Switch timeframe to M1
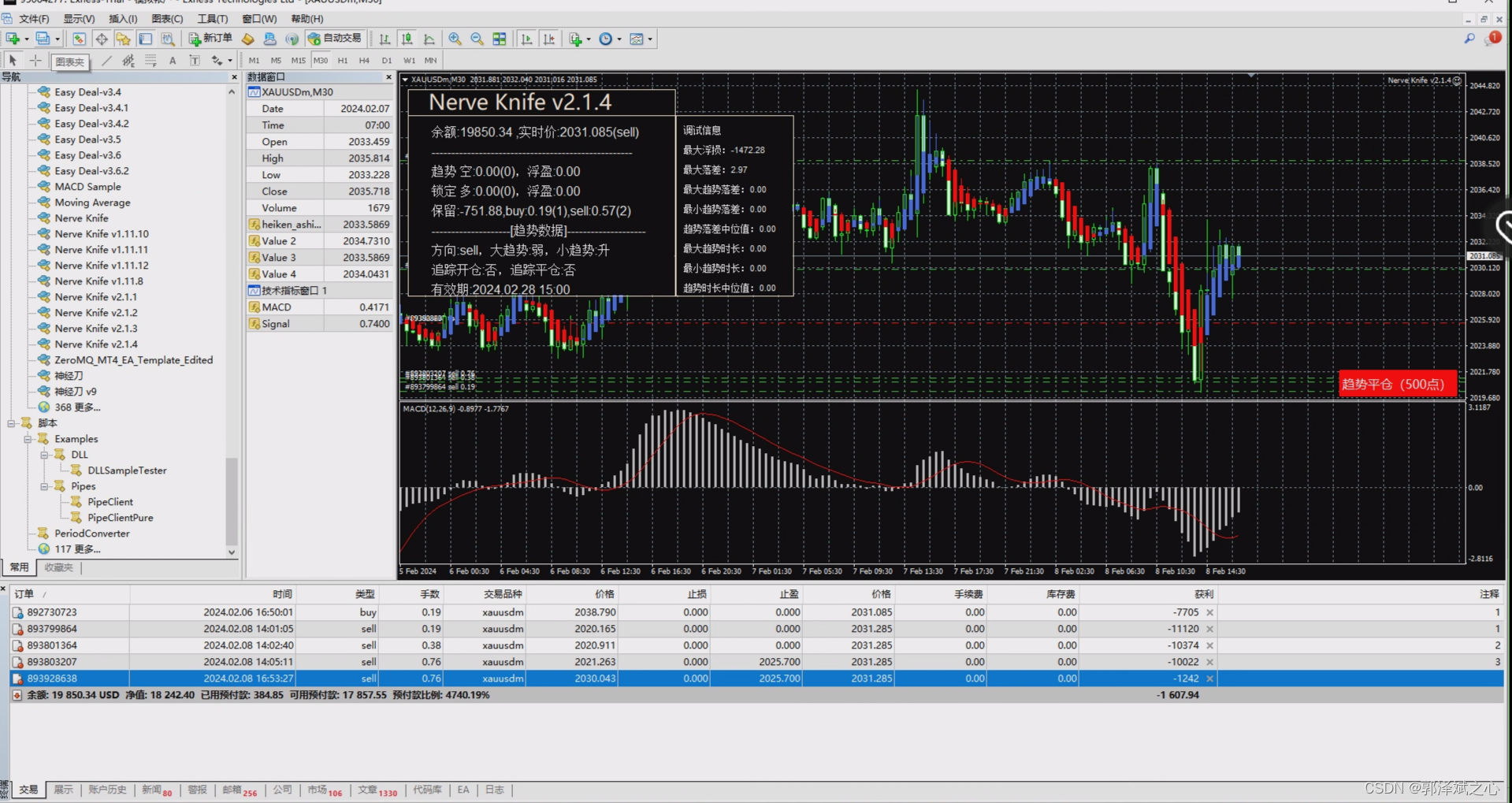 (x=254, y=60)
